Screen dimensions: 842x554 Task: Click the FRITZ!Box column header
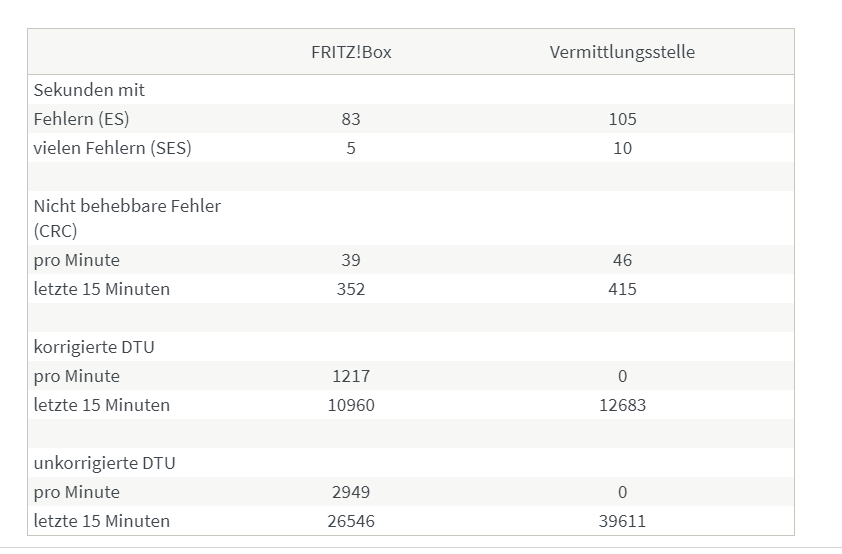[x=351, y=52]
